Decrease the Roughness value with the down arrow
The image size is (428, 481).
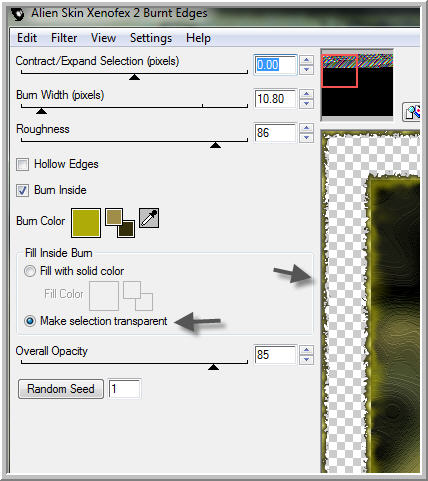(x=306, y=138)
